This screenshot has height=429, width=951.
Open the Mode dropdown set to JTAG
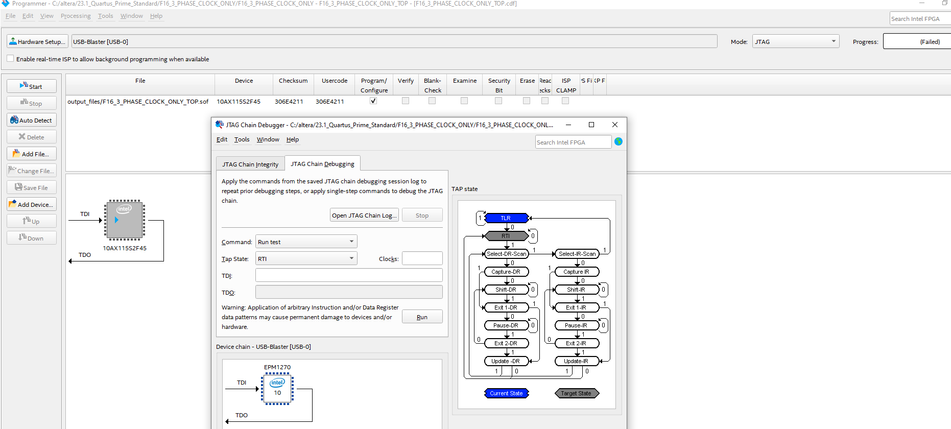pyautogui.click(x=795, y=42)
